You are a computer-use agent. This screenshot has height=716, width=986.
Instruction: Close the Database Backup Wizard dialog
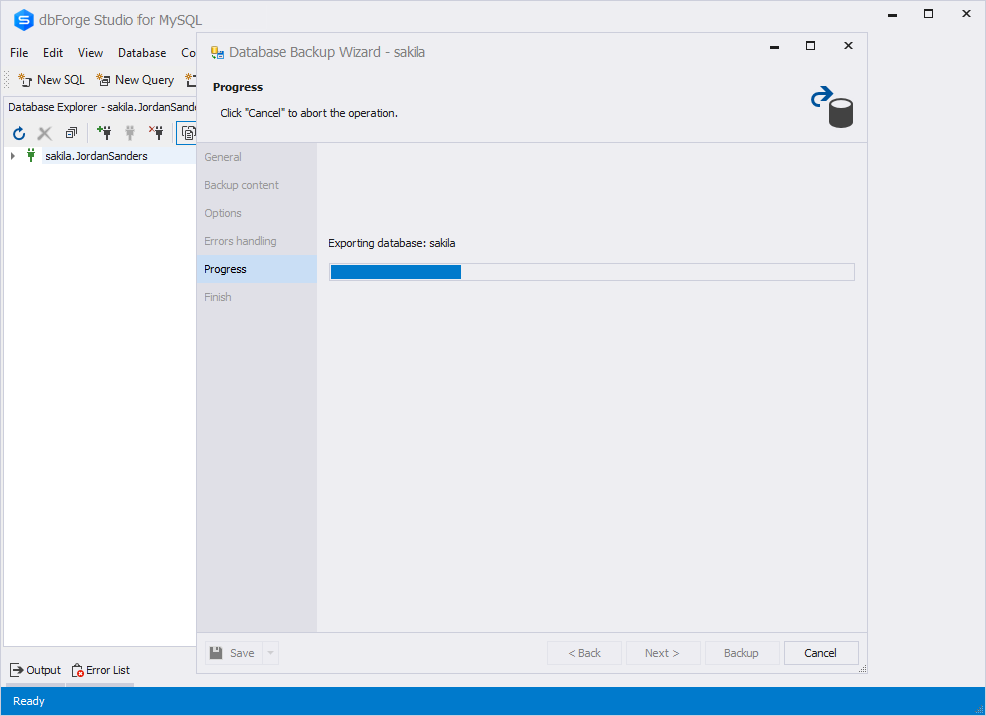click(x=848, y=46)
